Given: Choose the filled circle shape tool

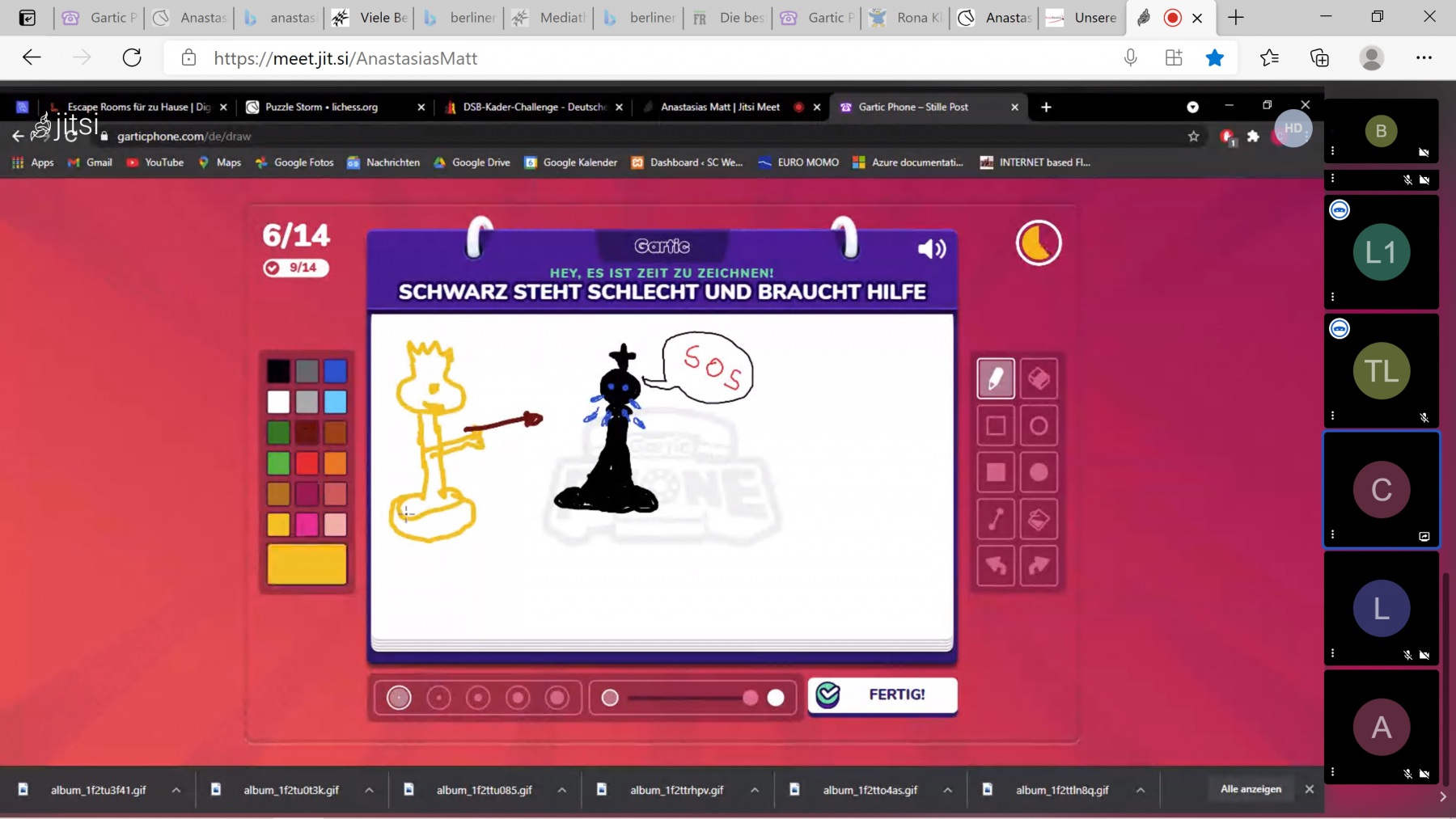Looking at the screenshot, I should [1039, 472].
